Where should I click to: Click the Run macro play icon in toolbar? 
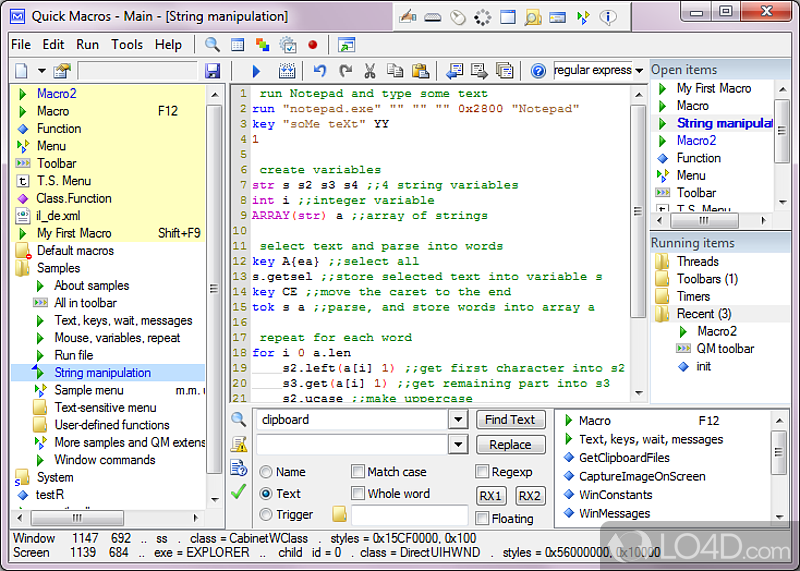click(x=256, y=71)
